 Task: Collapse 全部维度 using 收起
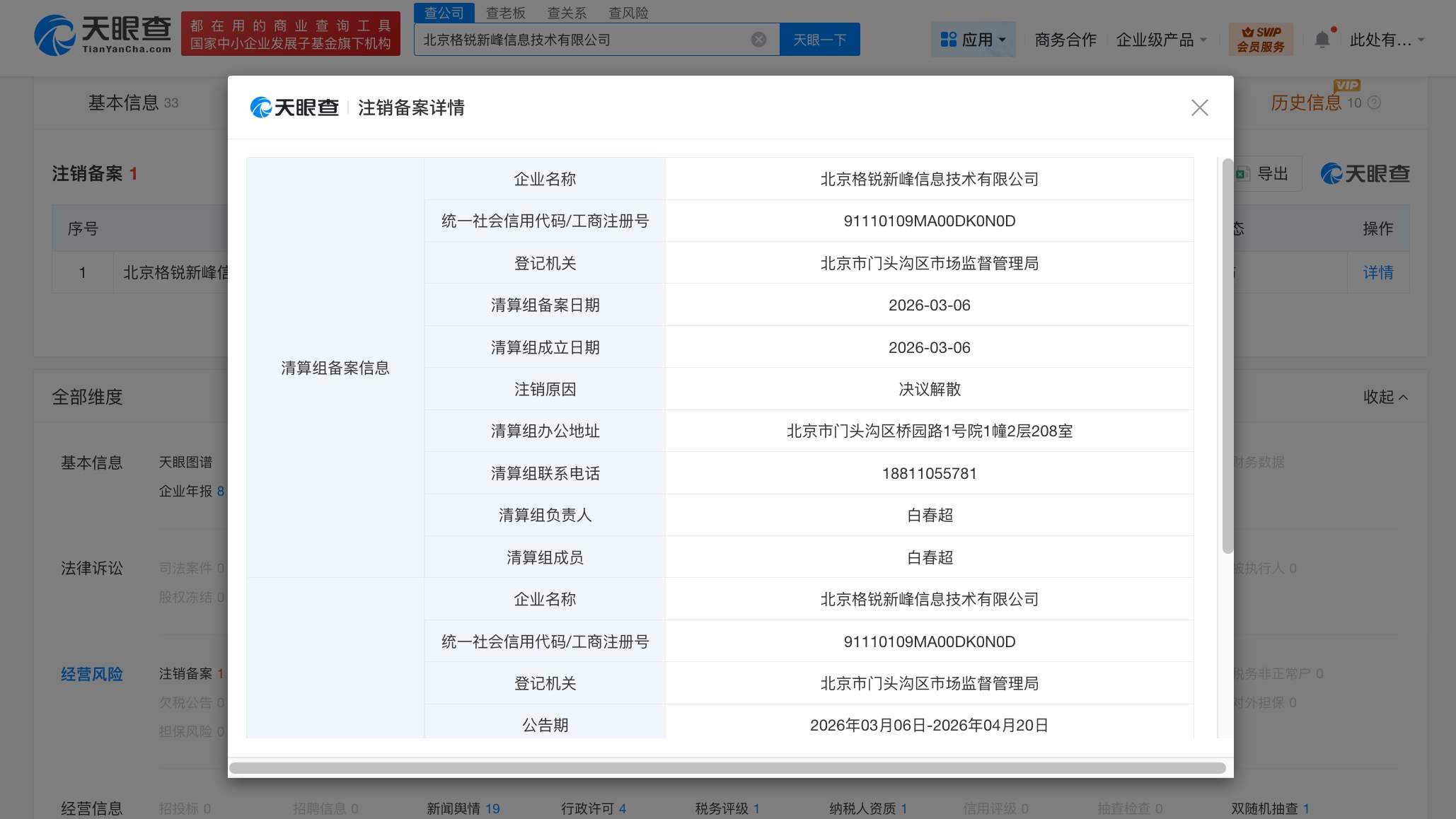click(x=1385, y=397)
